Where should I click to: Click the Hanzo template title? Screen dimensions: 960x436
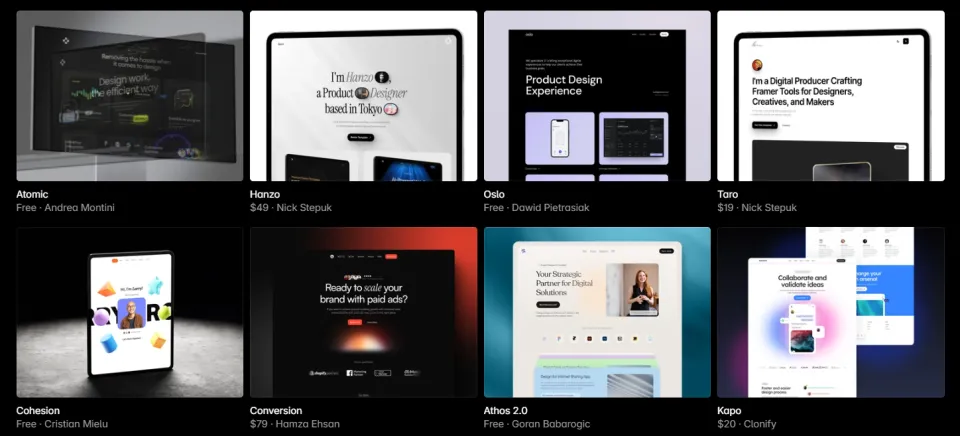coord(265,194)
